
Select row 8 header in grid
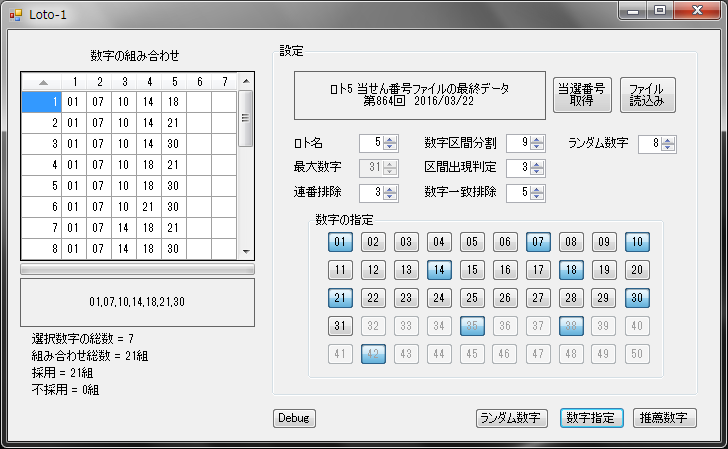pos(42,249)
